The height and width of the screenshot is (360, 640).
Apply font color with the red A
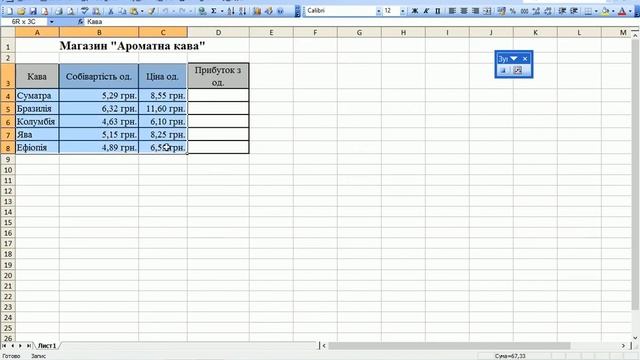(622, 11)
